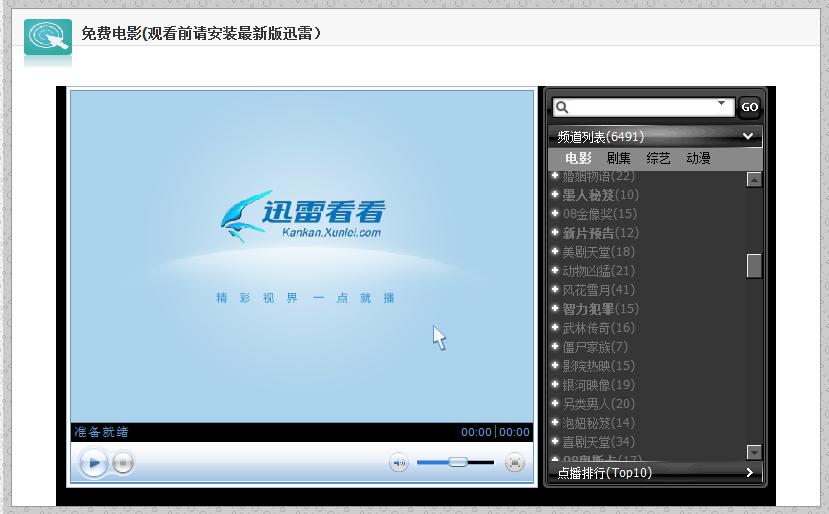Switch to fullscreen using the fullscreen icon
This screenshot has width=829, height=514.
point(514,463)
